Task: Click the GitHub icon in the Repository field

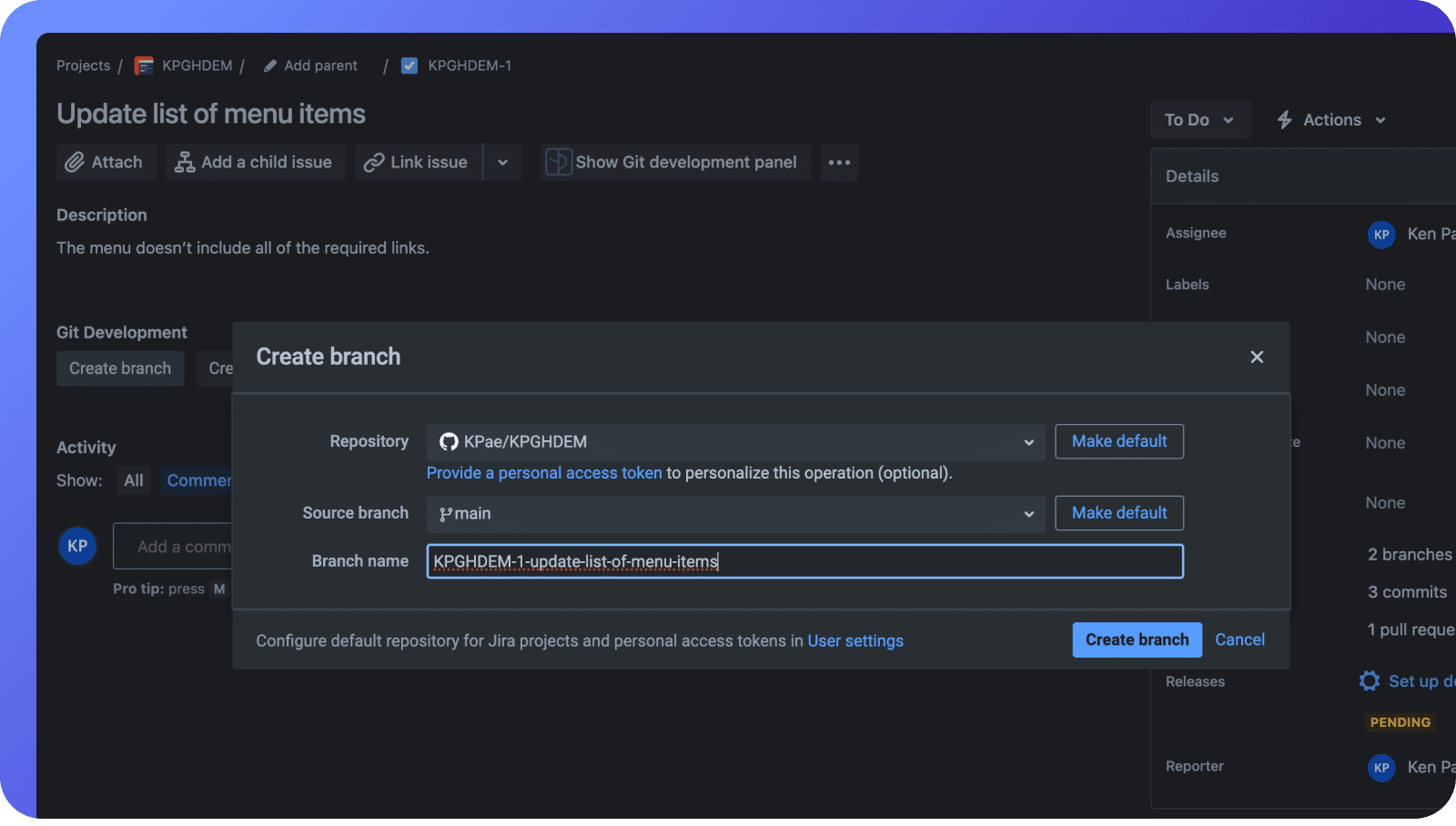Action: point(447,442)
